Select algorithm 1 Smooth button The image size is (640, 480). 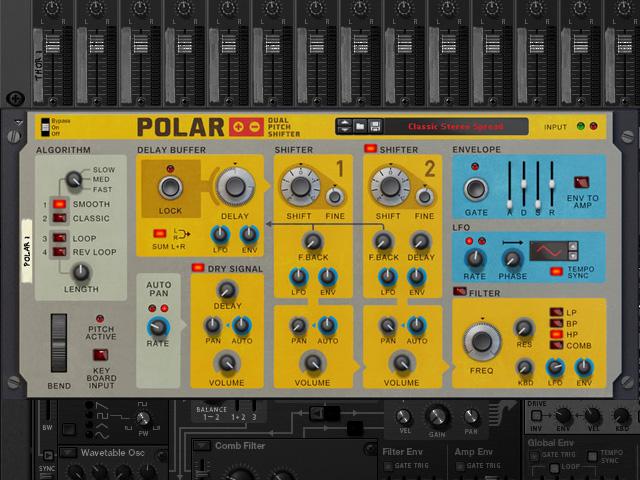pyautogui.click(x=59, y=204)
